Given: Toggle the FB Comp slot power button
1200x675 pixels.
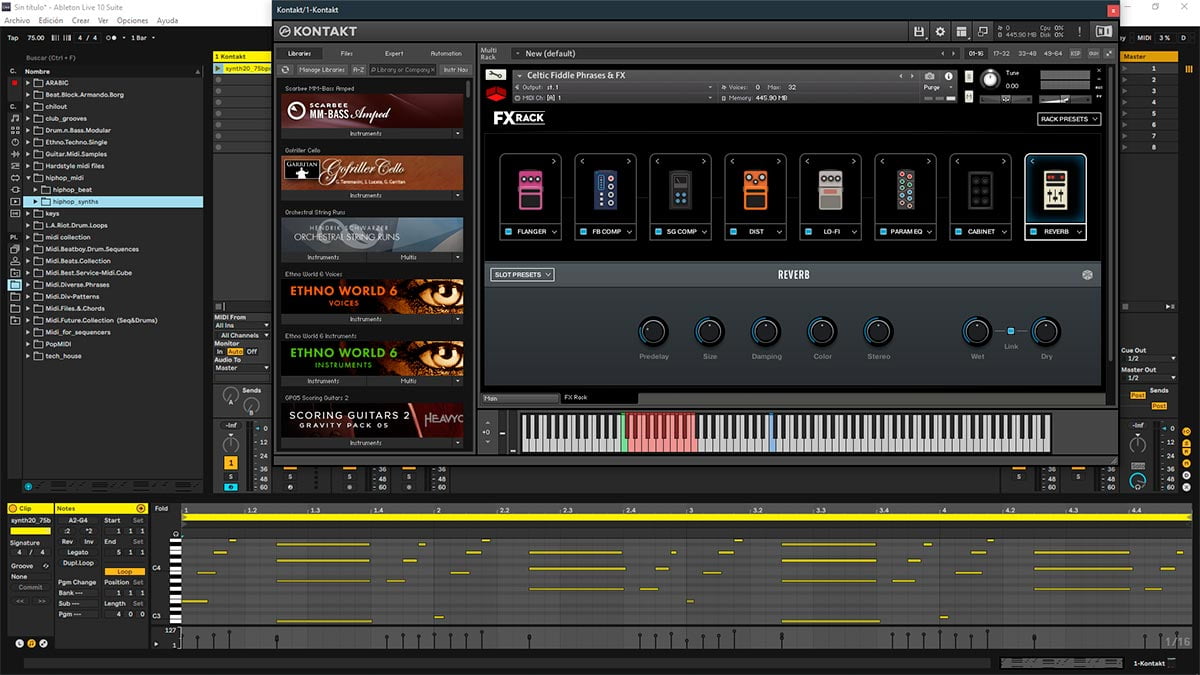Looking at the screenshot, I should click(x=584, y=232).
